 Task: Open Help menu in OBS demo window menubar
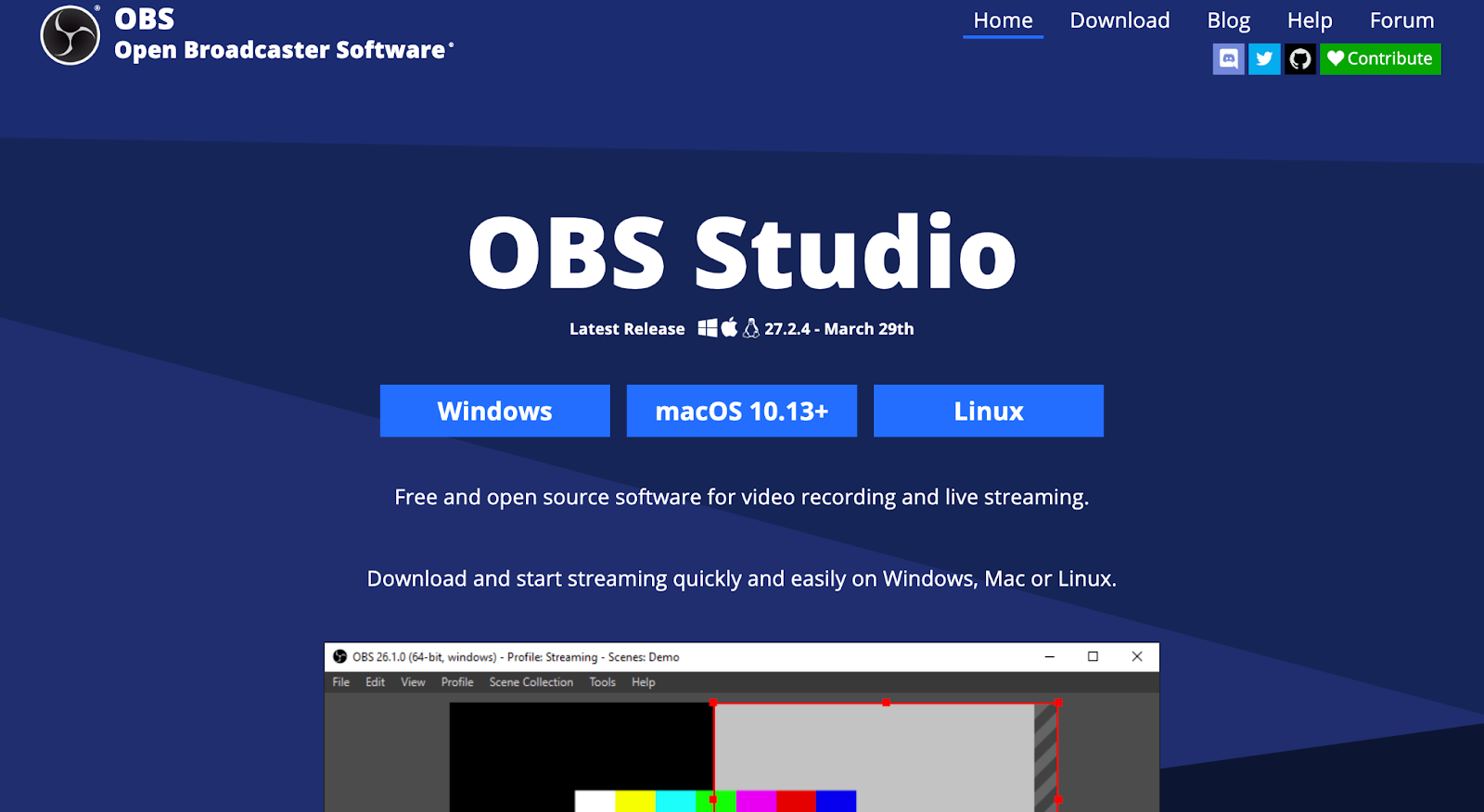click(x=644, y=682)
